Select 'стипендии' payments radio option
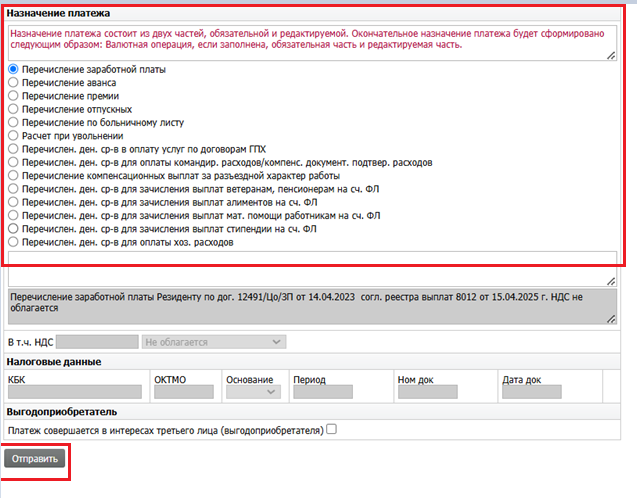637x498 pixels. click(13, 228)
